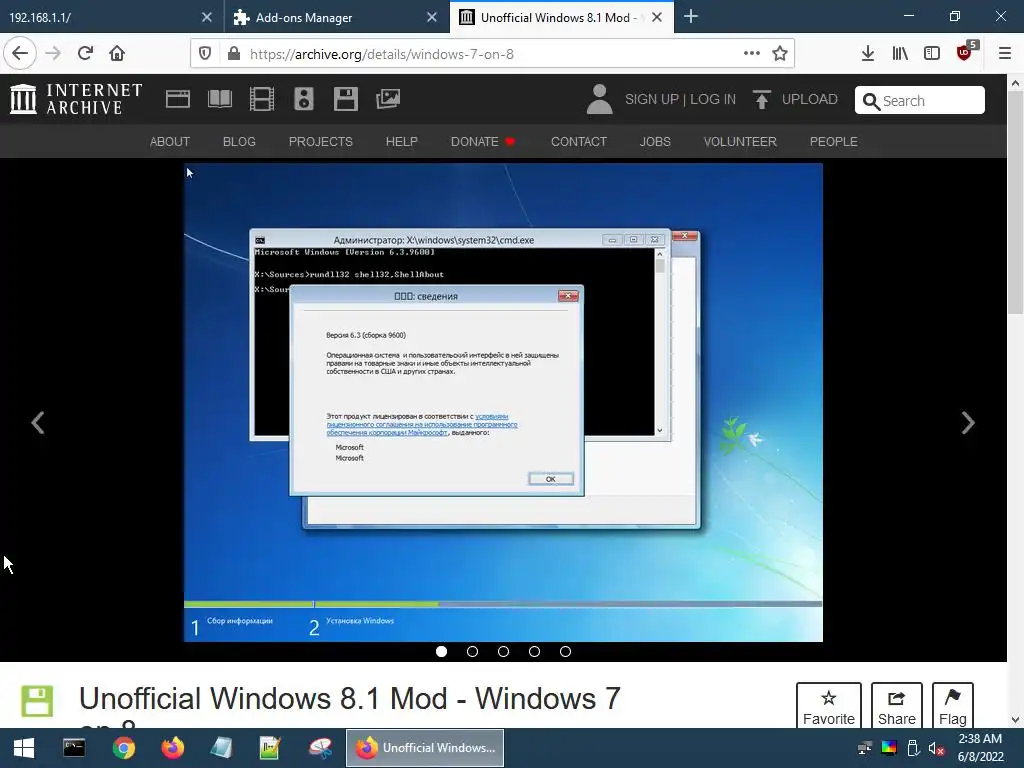Flag this archive item
The image size is (1024, 768).
click(x=953, y=705)
